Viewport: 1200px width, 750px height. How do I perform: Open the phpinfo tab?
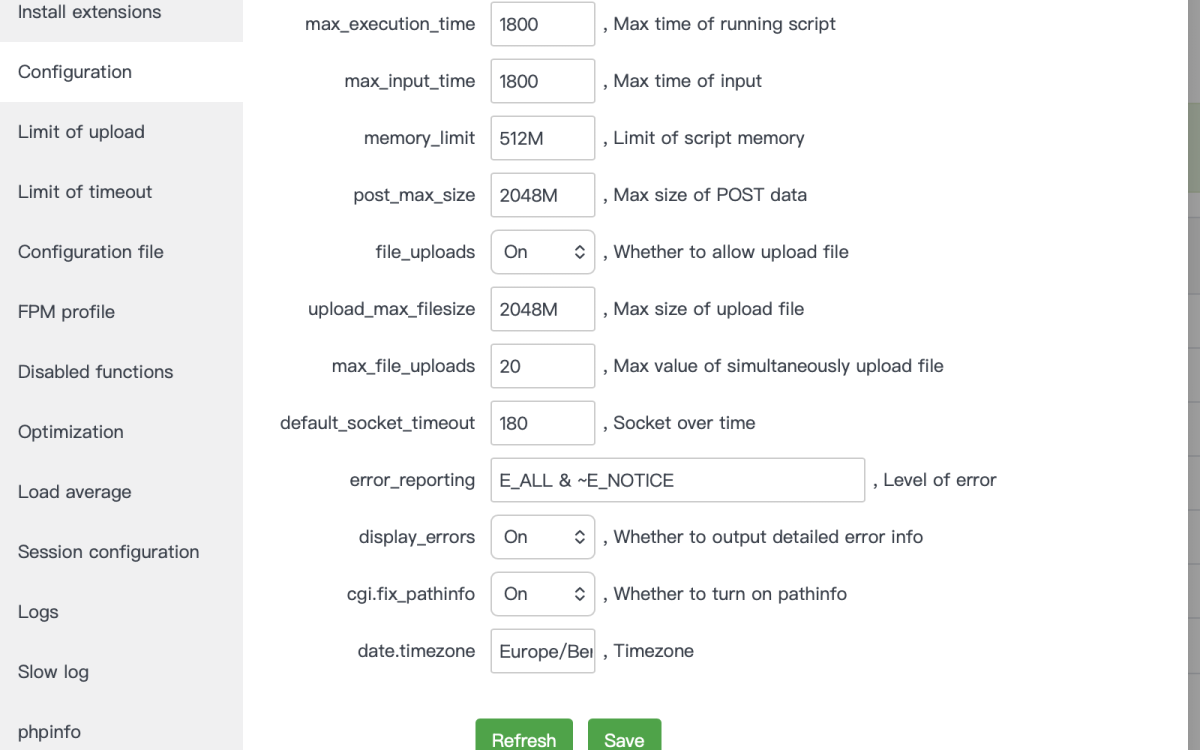point(49,732)
